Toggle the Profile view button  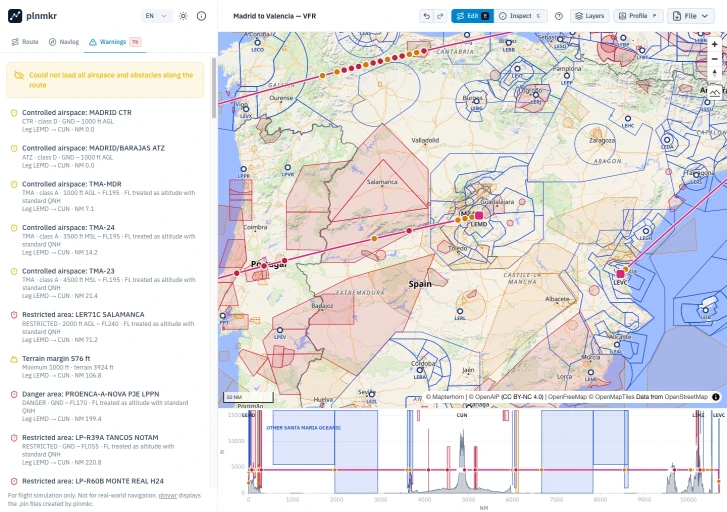pos(638,16)
